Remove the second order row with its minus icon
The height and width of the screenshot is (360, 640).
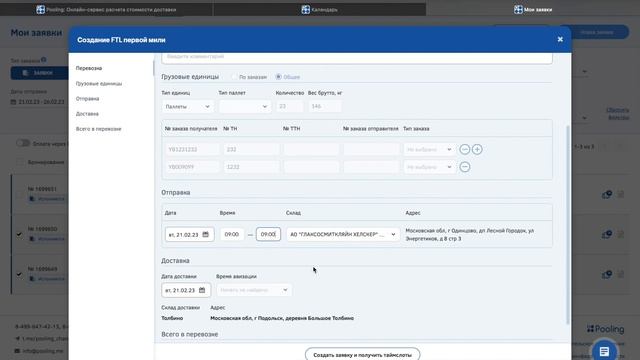[464, 167]
